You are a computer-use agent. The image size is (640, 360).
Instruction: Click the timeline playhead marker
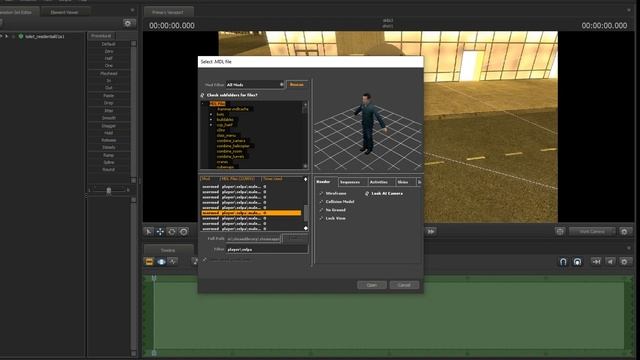tap(154, 278)
